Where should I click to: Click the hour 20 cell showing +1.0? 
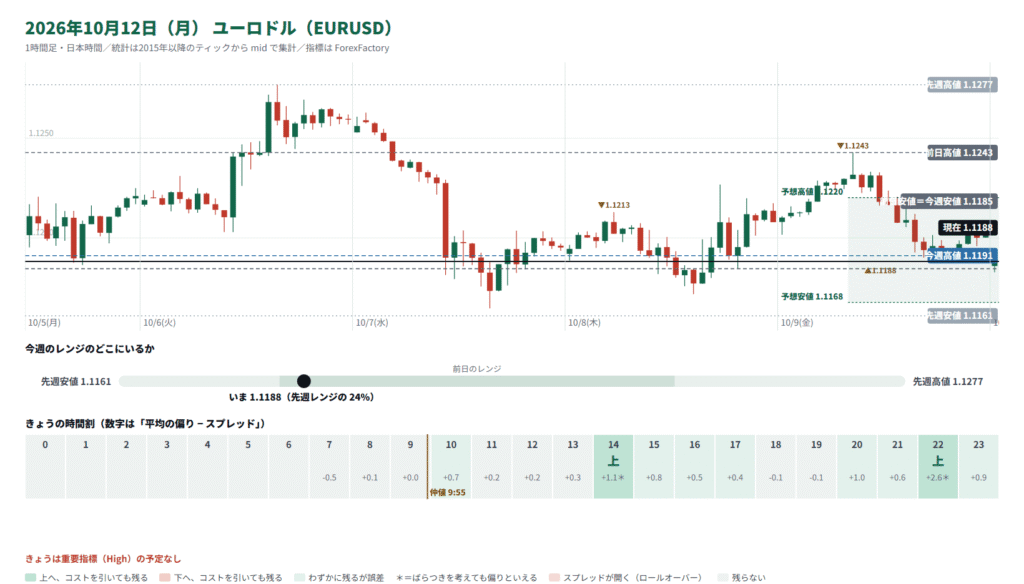pos(857,466)
